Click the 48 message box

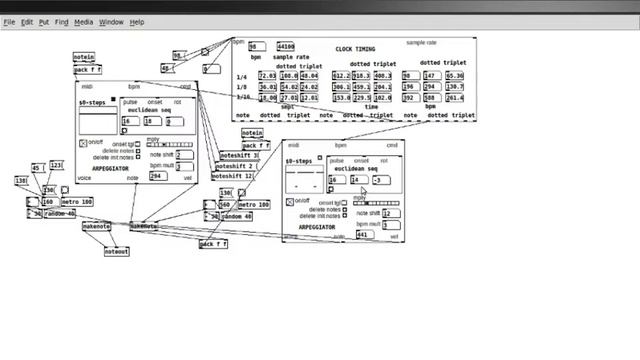[167, 69]
